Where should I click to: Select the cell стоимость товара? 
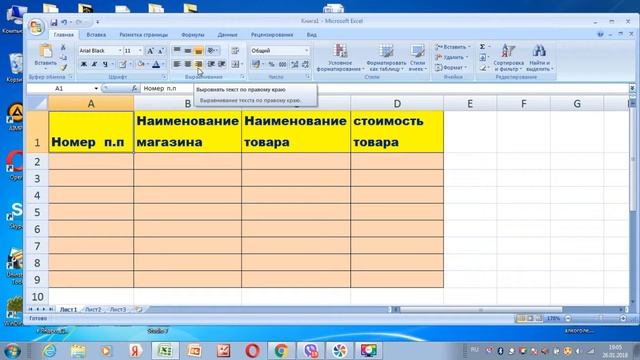click(397, 132)
